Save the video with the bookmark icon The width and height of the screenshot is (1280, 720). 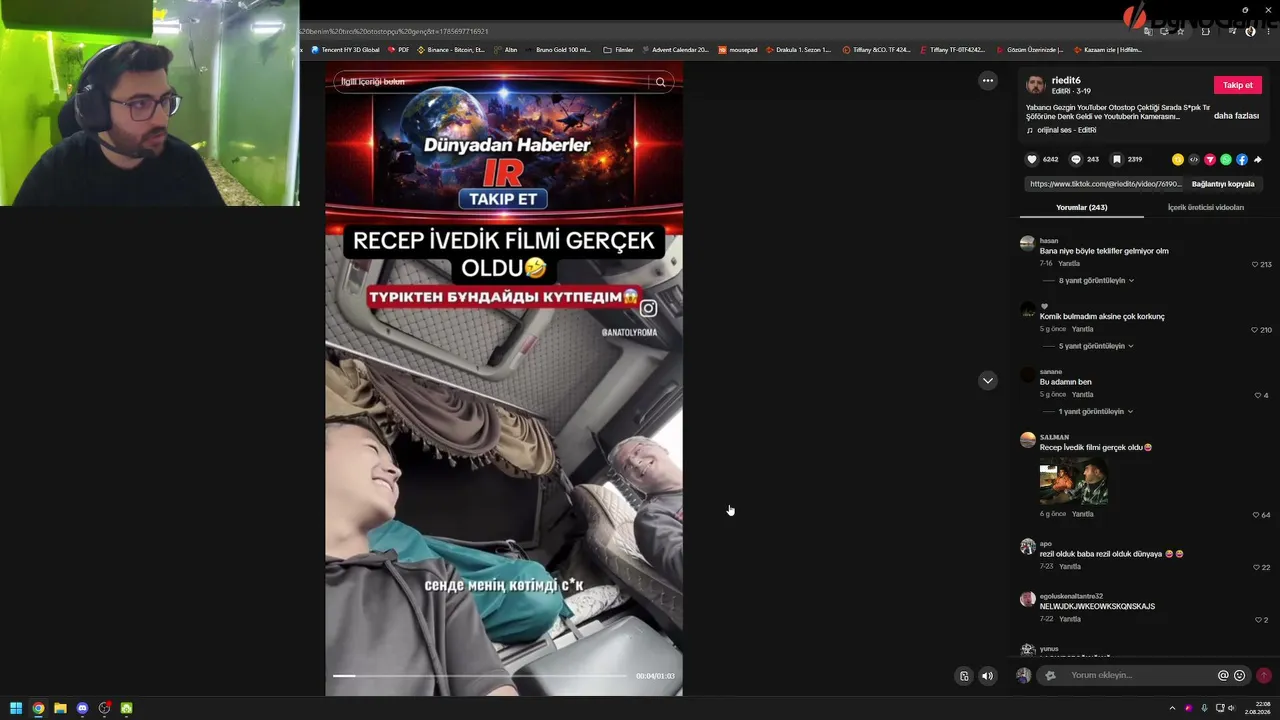click(x=1117, y=159)
